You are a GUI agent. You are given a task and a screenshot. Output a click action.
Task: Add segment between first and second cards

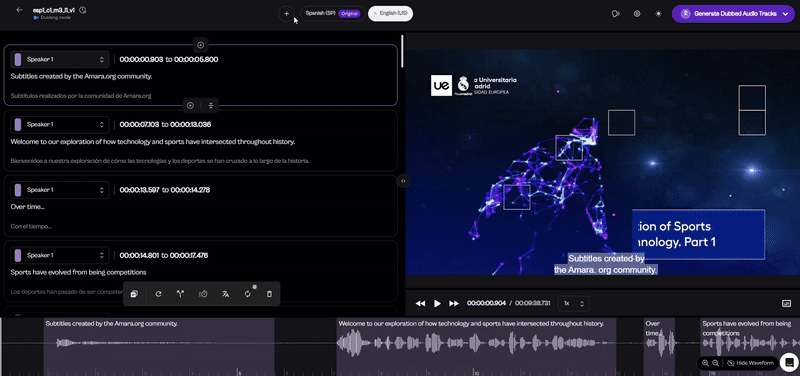tap(190, 106)
